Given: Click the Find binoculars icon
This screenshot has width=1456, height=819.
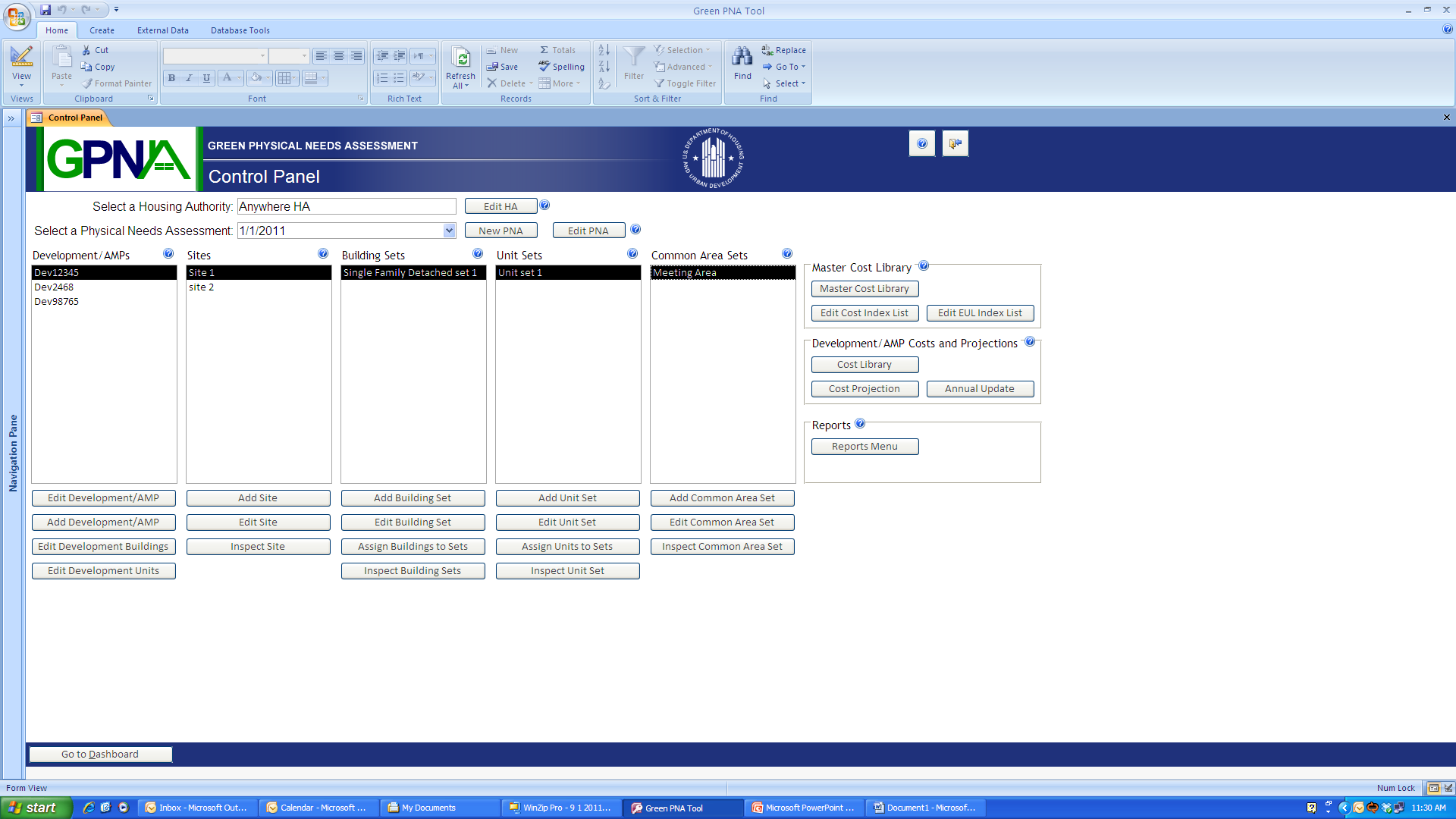Looking at the screenshot, I should 742,57.
